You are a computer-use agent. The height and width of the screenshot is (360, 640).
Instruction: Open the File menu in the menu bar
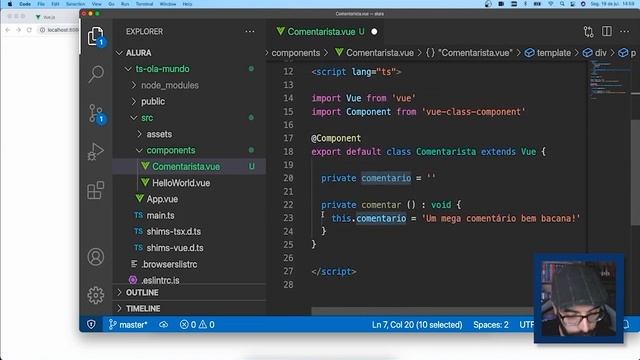coord(41,4)
